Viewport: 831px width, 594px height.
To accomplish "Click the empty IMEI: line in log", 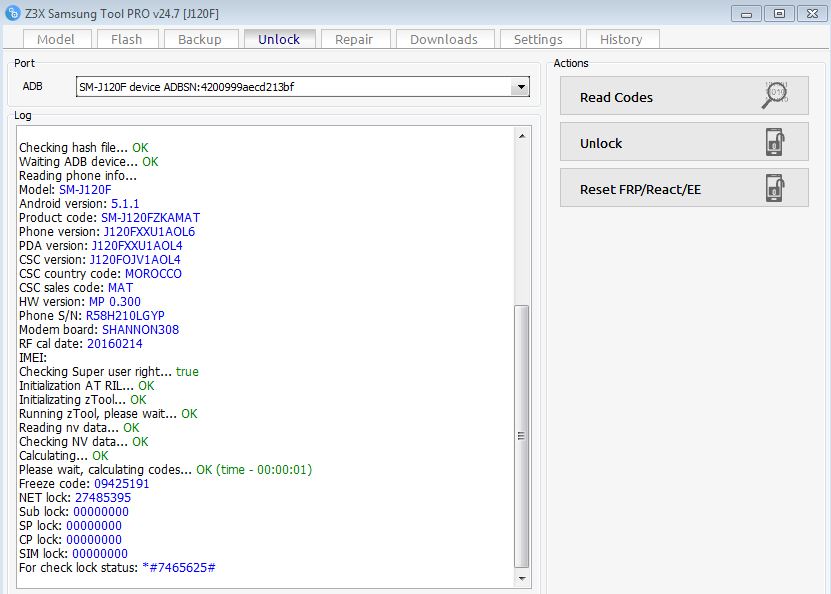I will 33,358.
